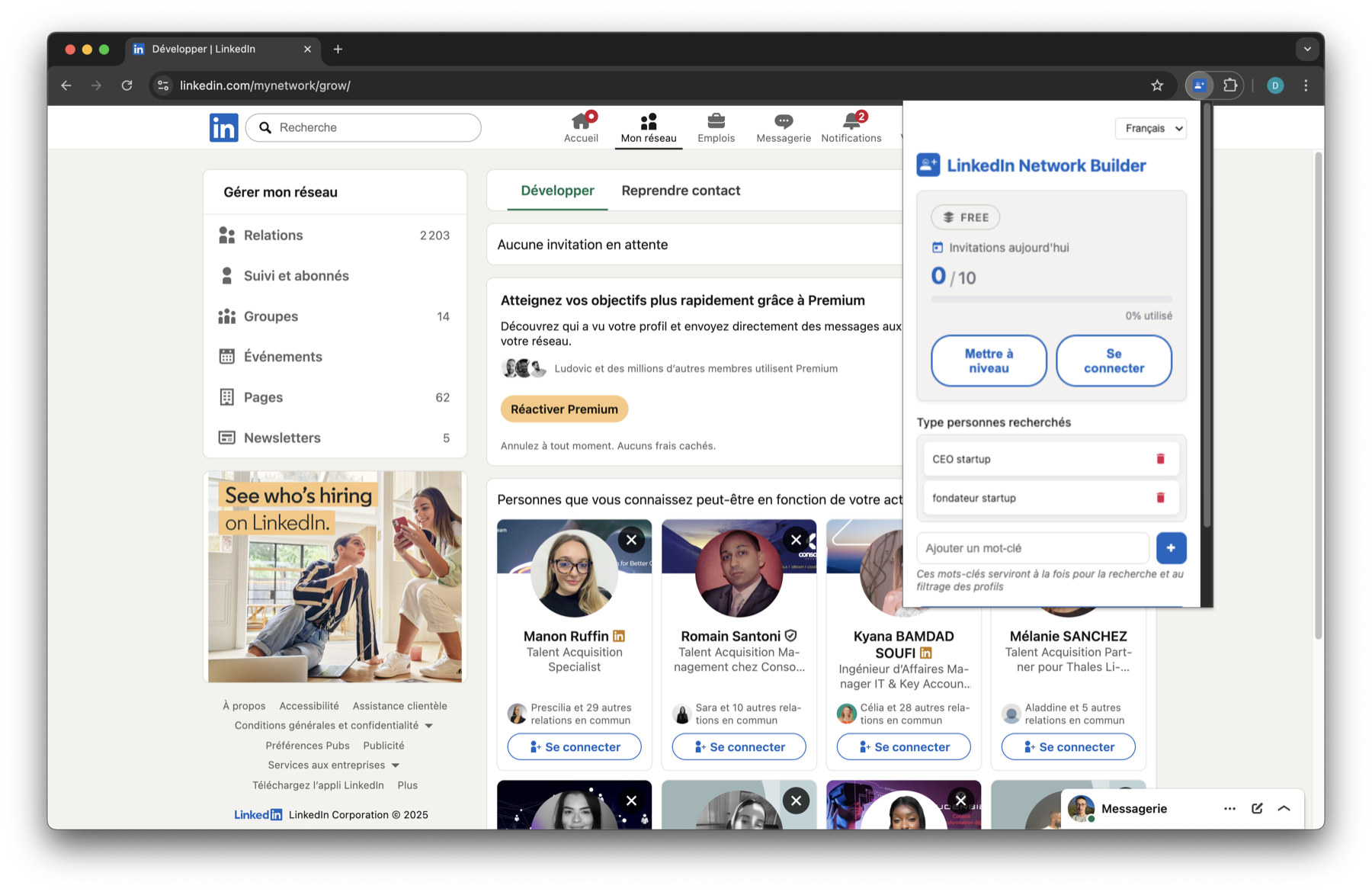This screenshot has width=1372, height=892.
Task: Click the invitations progress bar
Action: point(1051,300)
